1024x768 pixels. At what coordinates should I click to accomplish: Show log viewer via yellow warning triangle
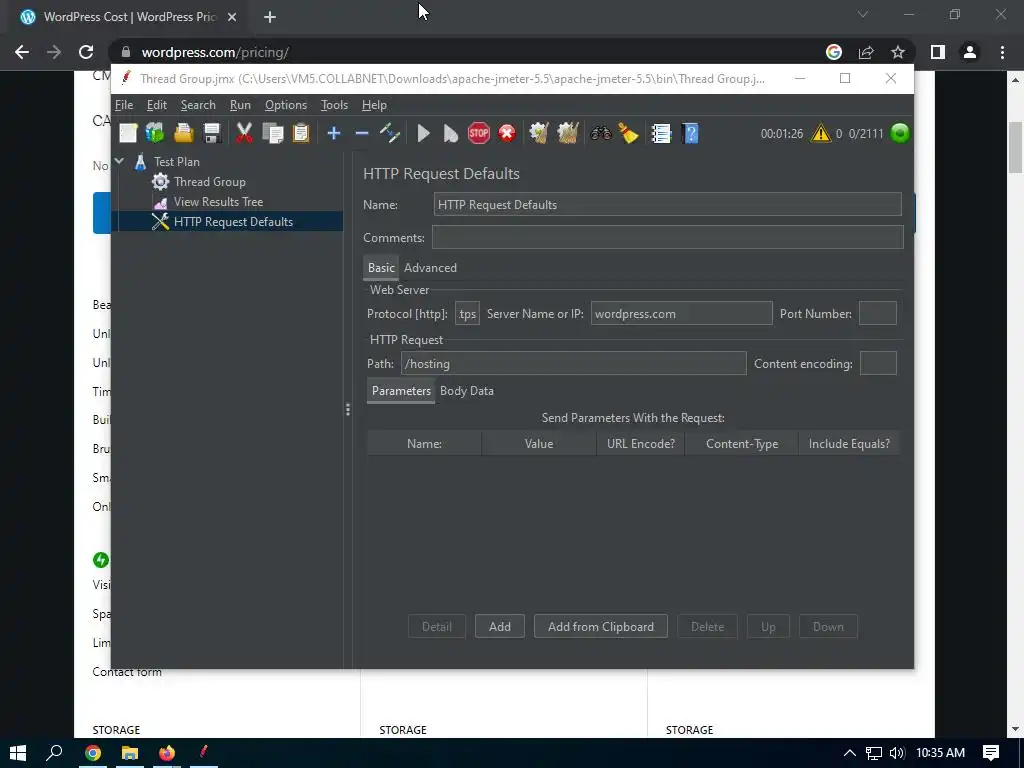click(820, 133)
